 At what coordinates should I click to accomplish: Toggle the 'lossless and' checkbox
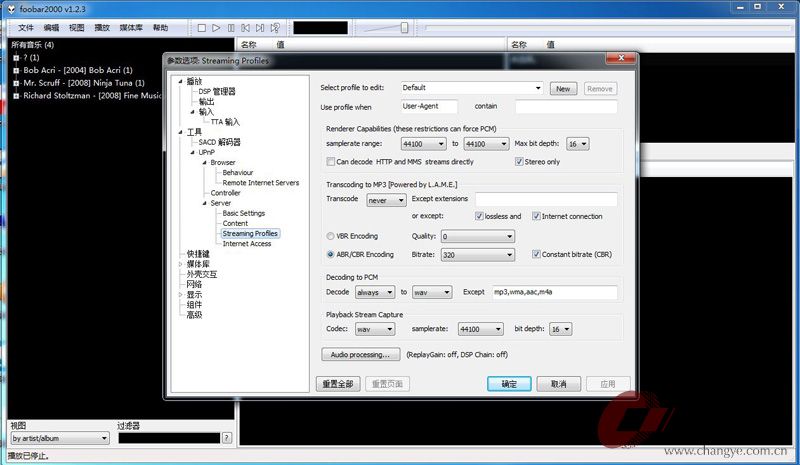pyautogui.click(x=479, y=216)
